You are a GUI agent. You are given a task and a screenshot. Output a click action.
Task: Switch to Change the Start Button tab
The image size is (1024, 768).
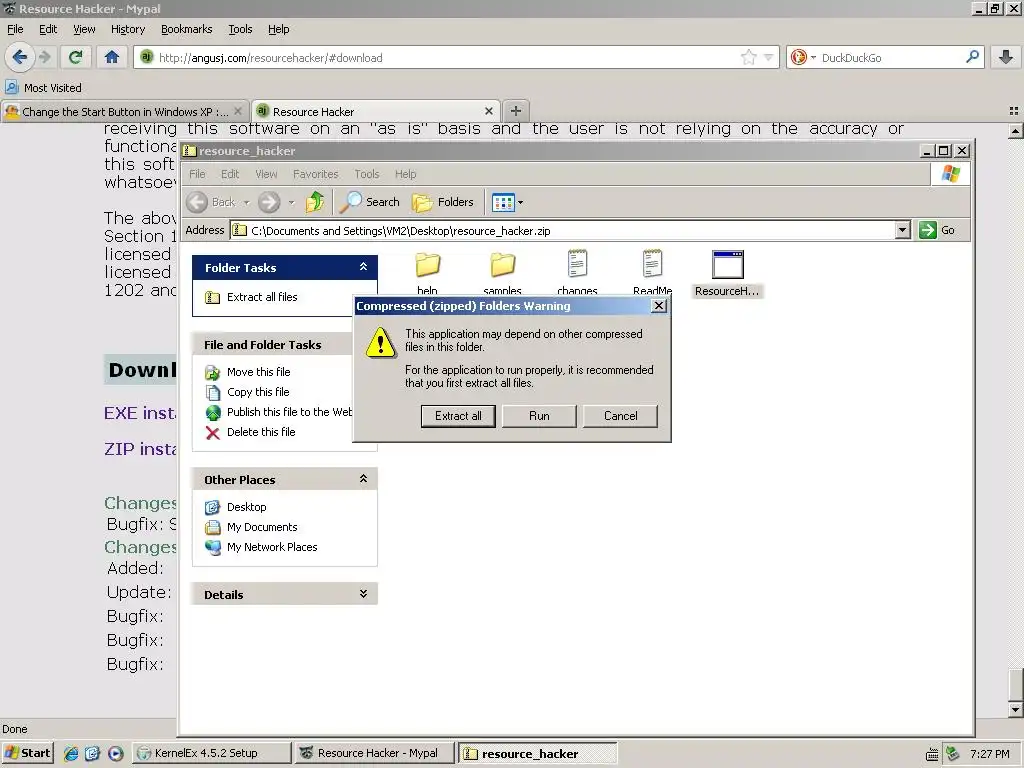point(124,112)
